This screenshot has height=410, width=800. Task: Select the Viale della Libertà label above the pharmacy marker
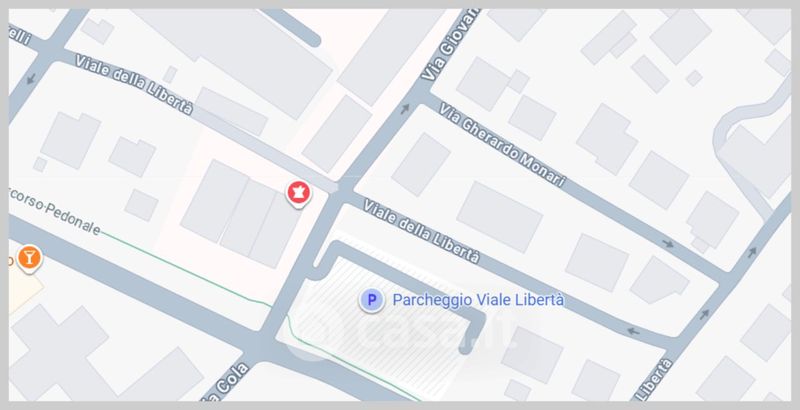point(134,84)
